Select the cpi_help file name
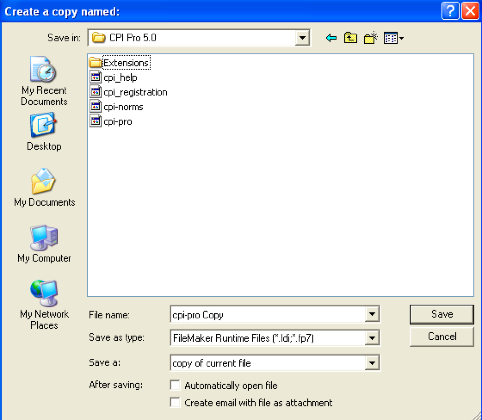This screenshot has height=420, width=482. [x=120, y=78]
